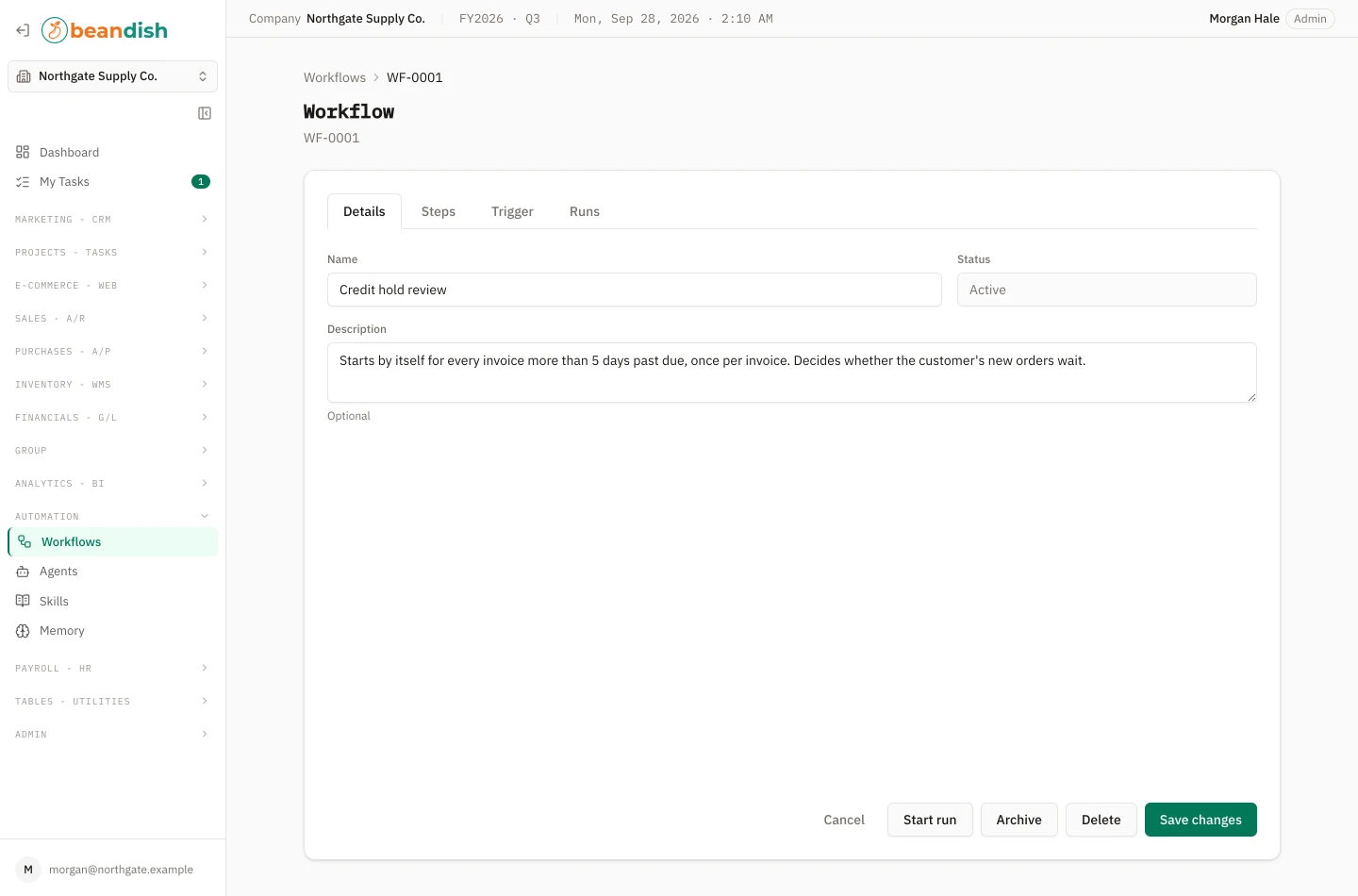Switch to the Runs tab
Viewport: 1358px width, 896px height.
pyautogui.click(x=585, y=211)
